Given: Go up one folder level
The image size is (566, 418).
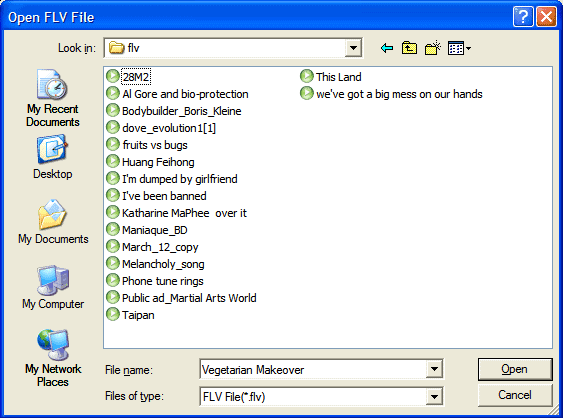Looking at the screenshot, I should (x=409, y=48).
